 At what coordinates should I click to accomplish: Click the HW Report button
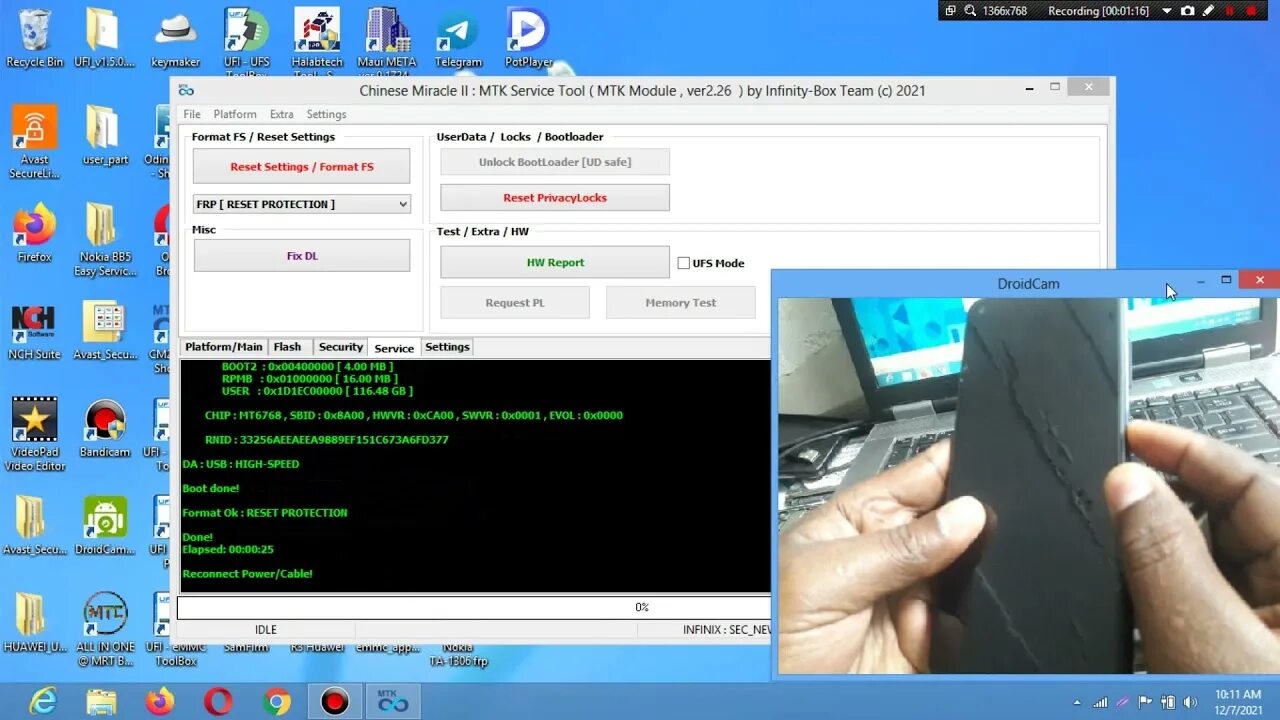point(555,262)
